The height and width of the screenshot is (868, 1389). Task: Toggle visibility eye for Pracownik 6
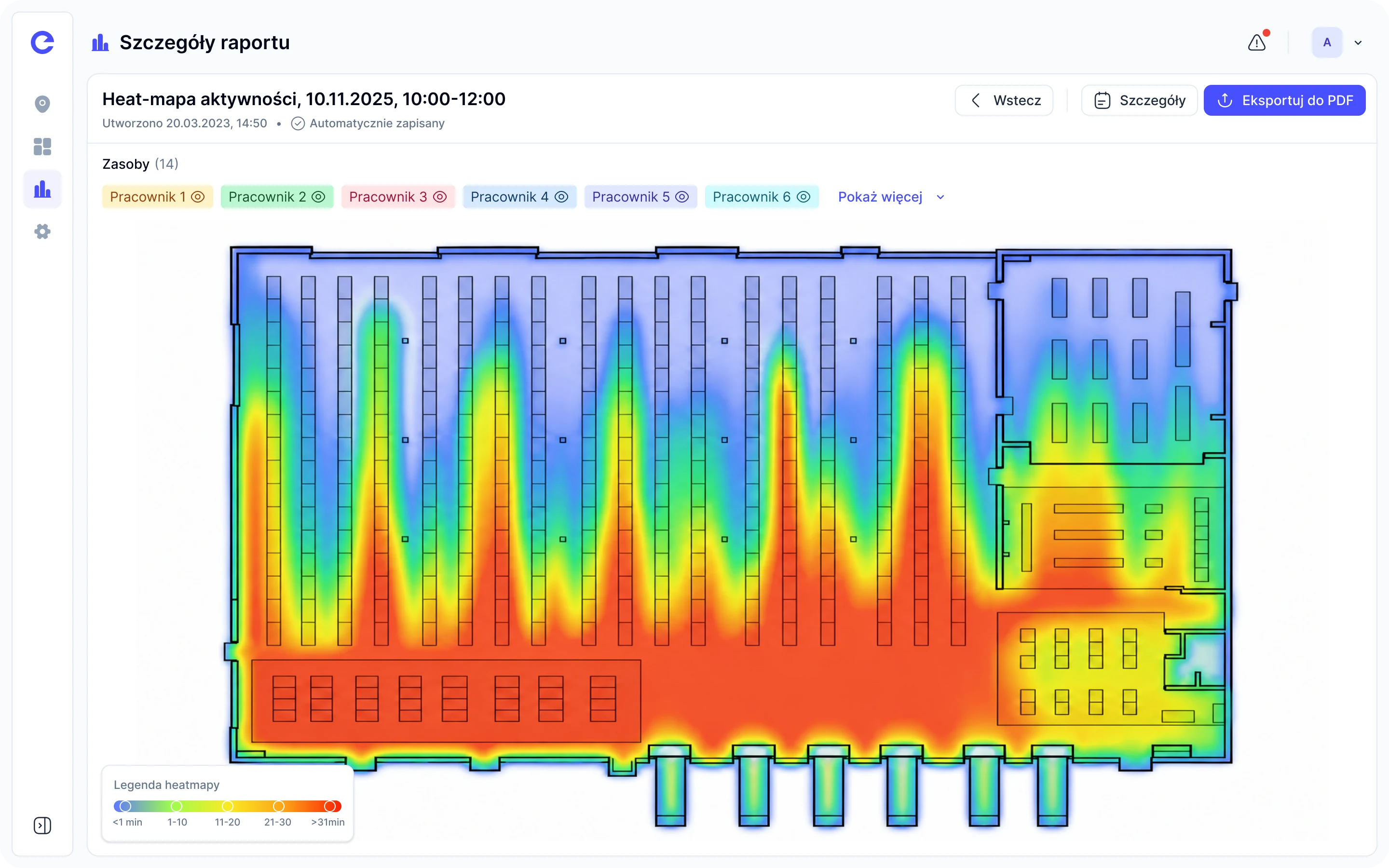coord(803,197)
